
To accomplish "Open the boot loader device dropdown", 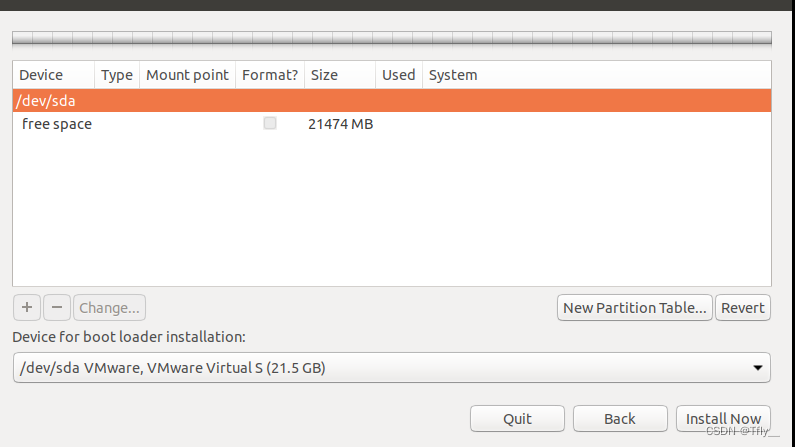I will click(392, 367).
